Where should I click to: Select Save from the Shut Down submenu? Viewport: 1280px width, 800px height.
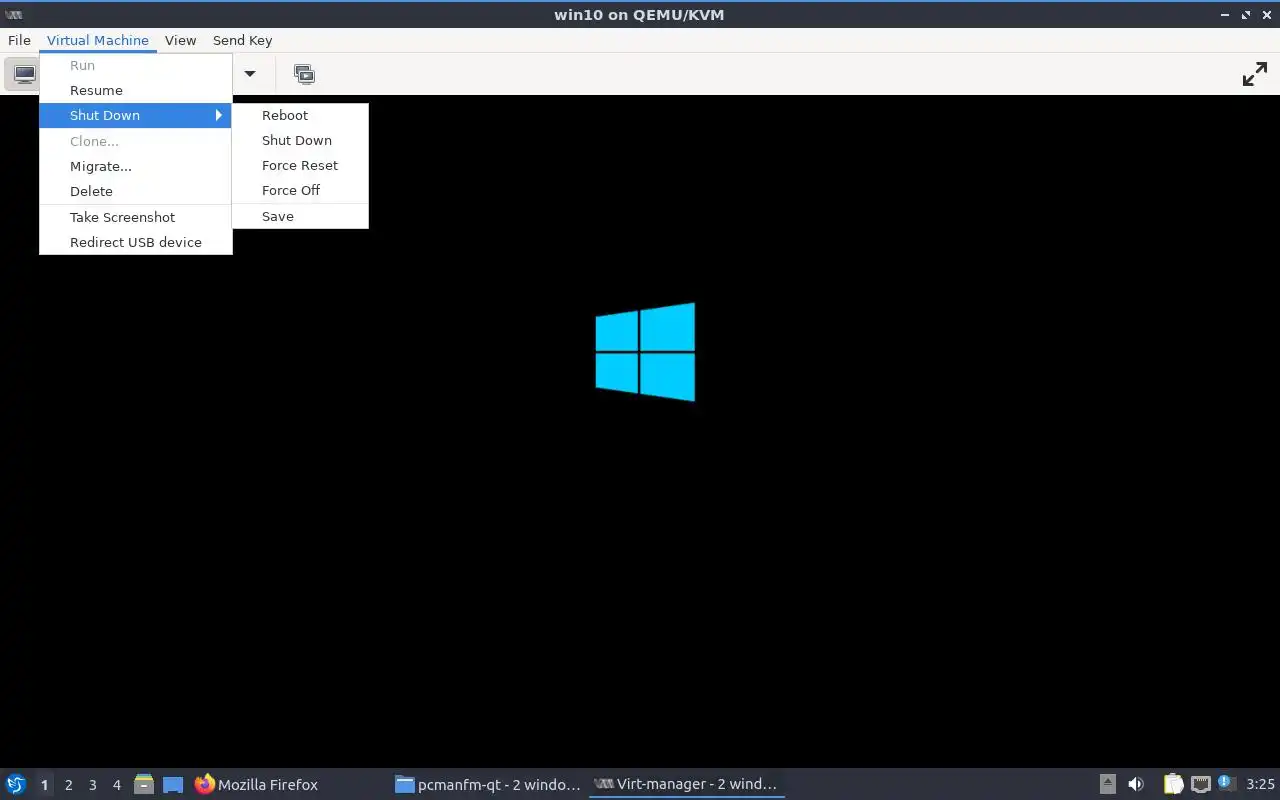pyautogui.click(x=300, y=216)
